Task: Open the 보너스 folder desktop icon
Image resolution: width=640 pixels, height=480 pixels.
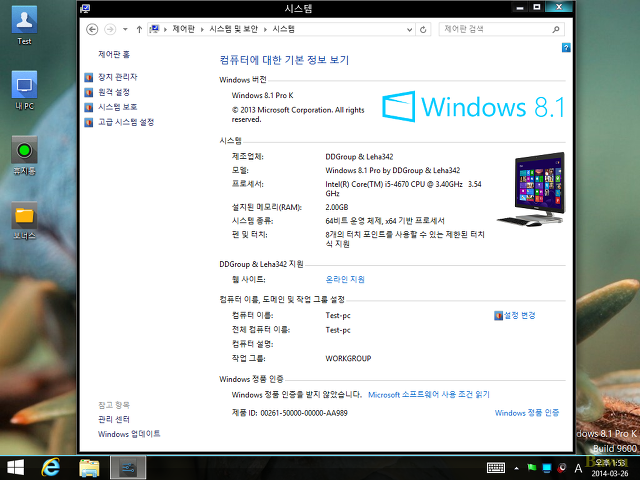Action: pyautogui.click(x=24, y=220)
